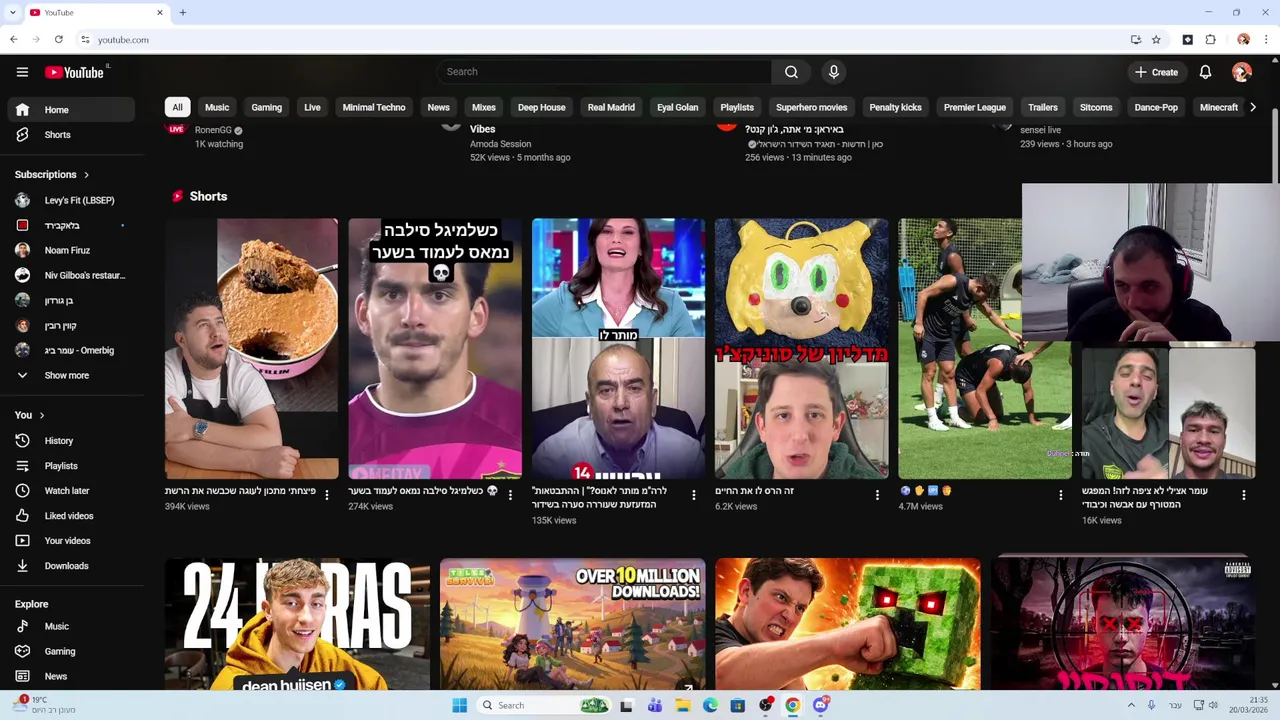Screen dimensions: 1280x720
Task: Select the Penalty kicks chip
Action: 895,107
